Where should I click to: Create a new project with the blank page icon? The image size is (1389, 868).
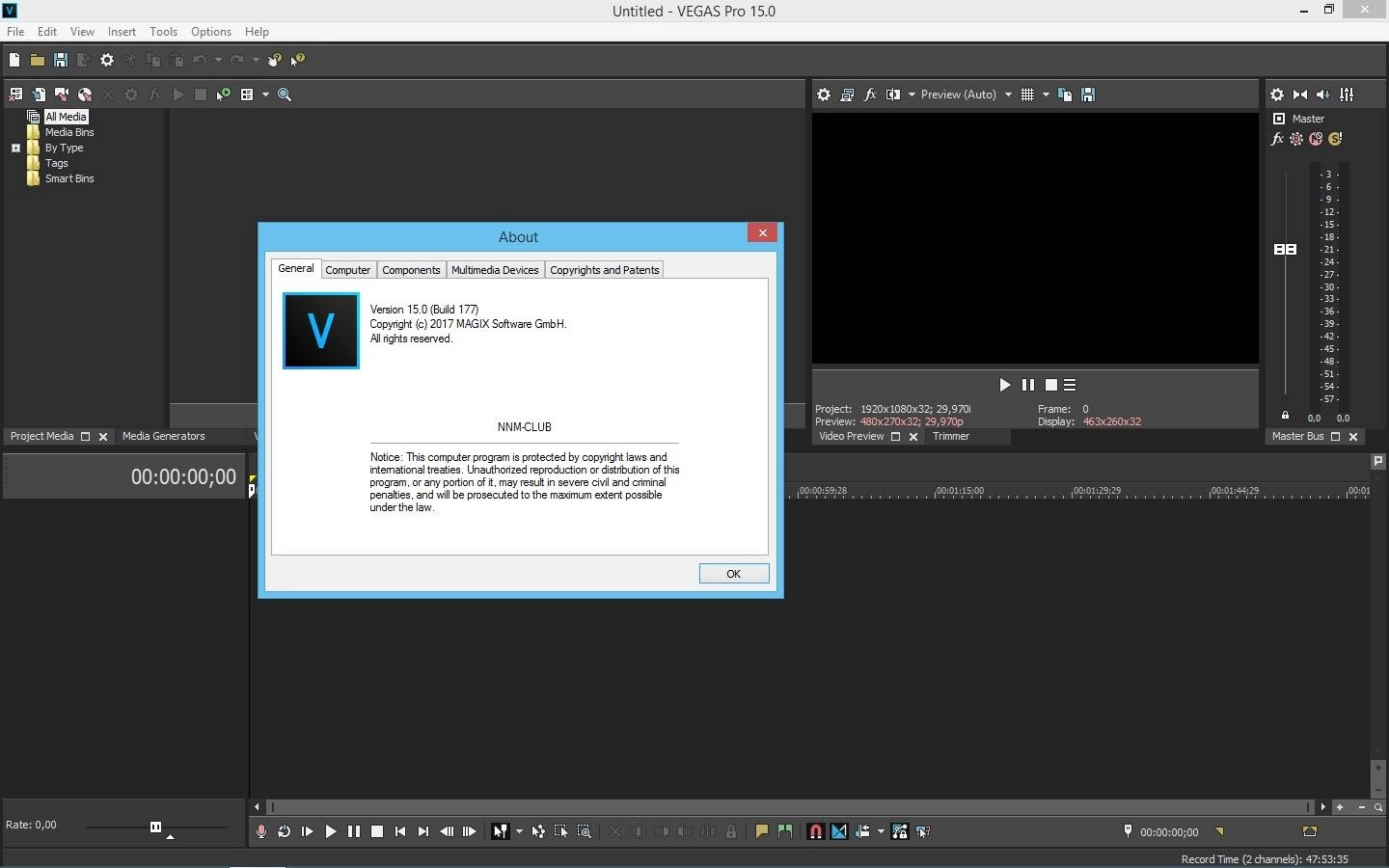coord(14,60)
